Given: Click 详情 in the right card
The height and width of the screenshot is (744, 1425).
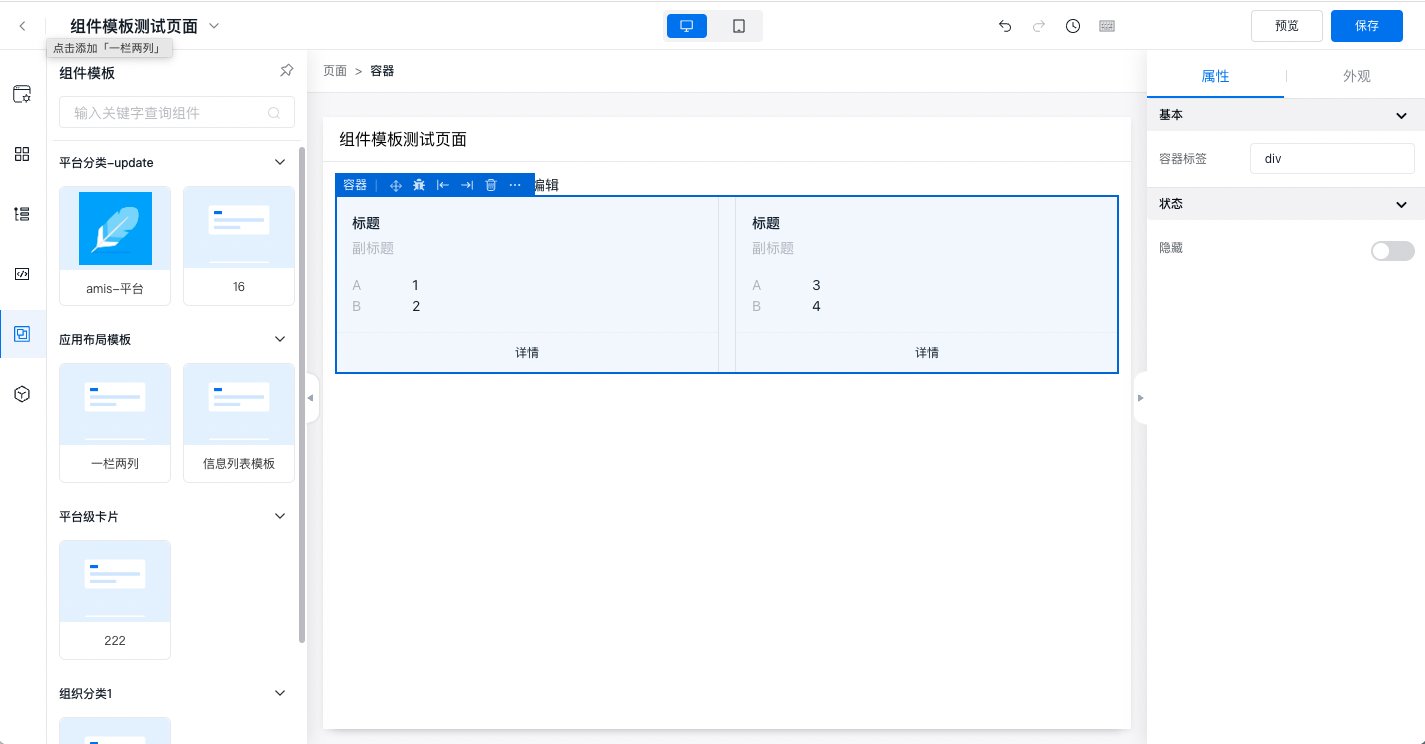Looking at the screenshot, I should pos(927,353).
